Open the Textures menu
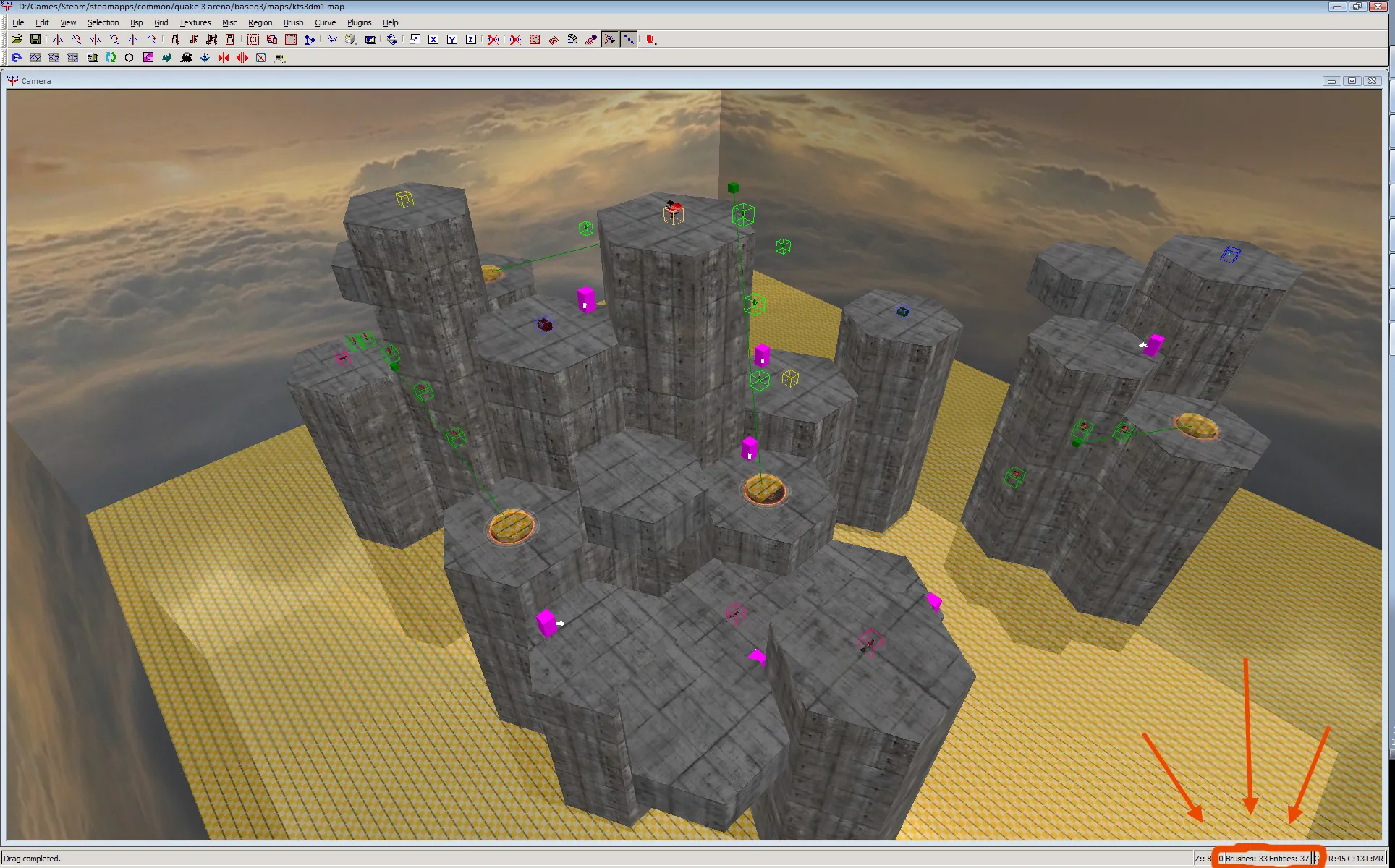The width and height of the screenshot is (1395, 868). tap(195, 22)
